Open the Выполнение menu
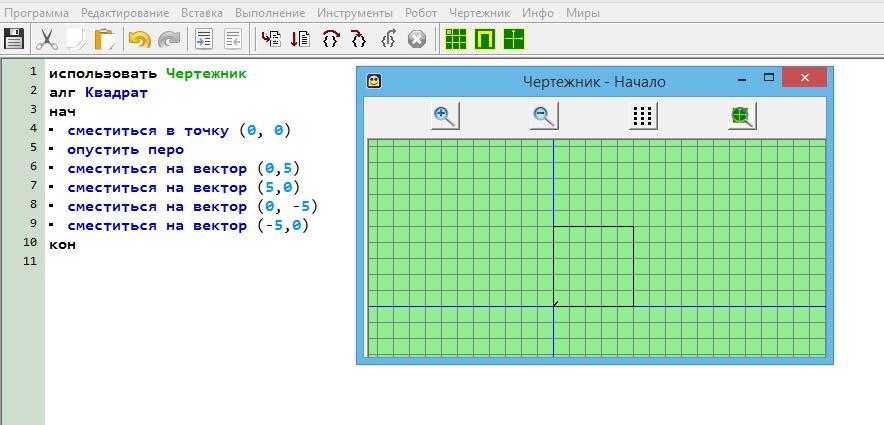 (x=269, y=12)
